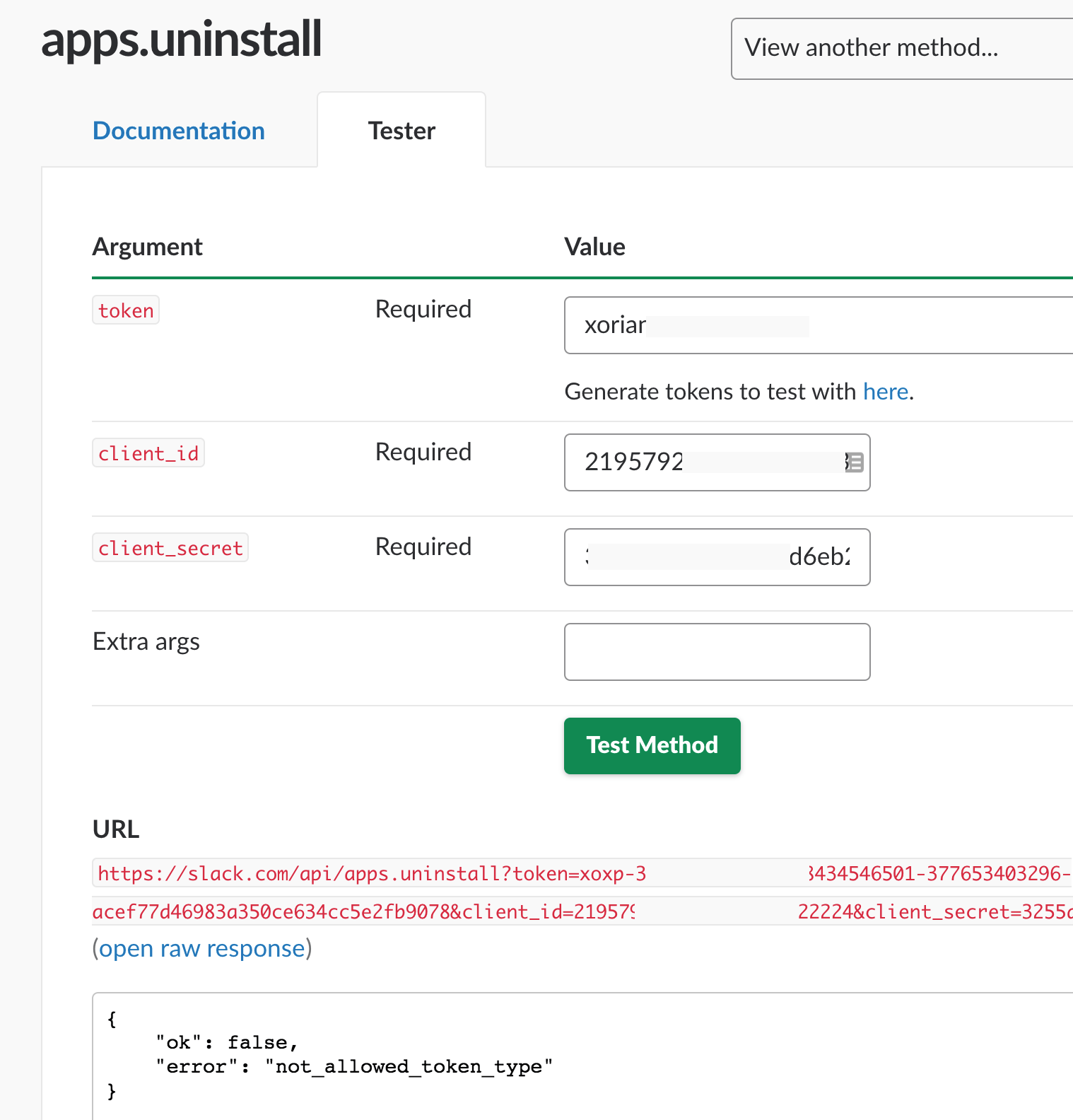Click Required text in client_secret row
This screenshot has width=1073, height=1120.
423,547
